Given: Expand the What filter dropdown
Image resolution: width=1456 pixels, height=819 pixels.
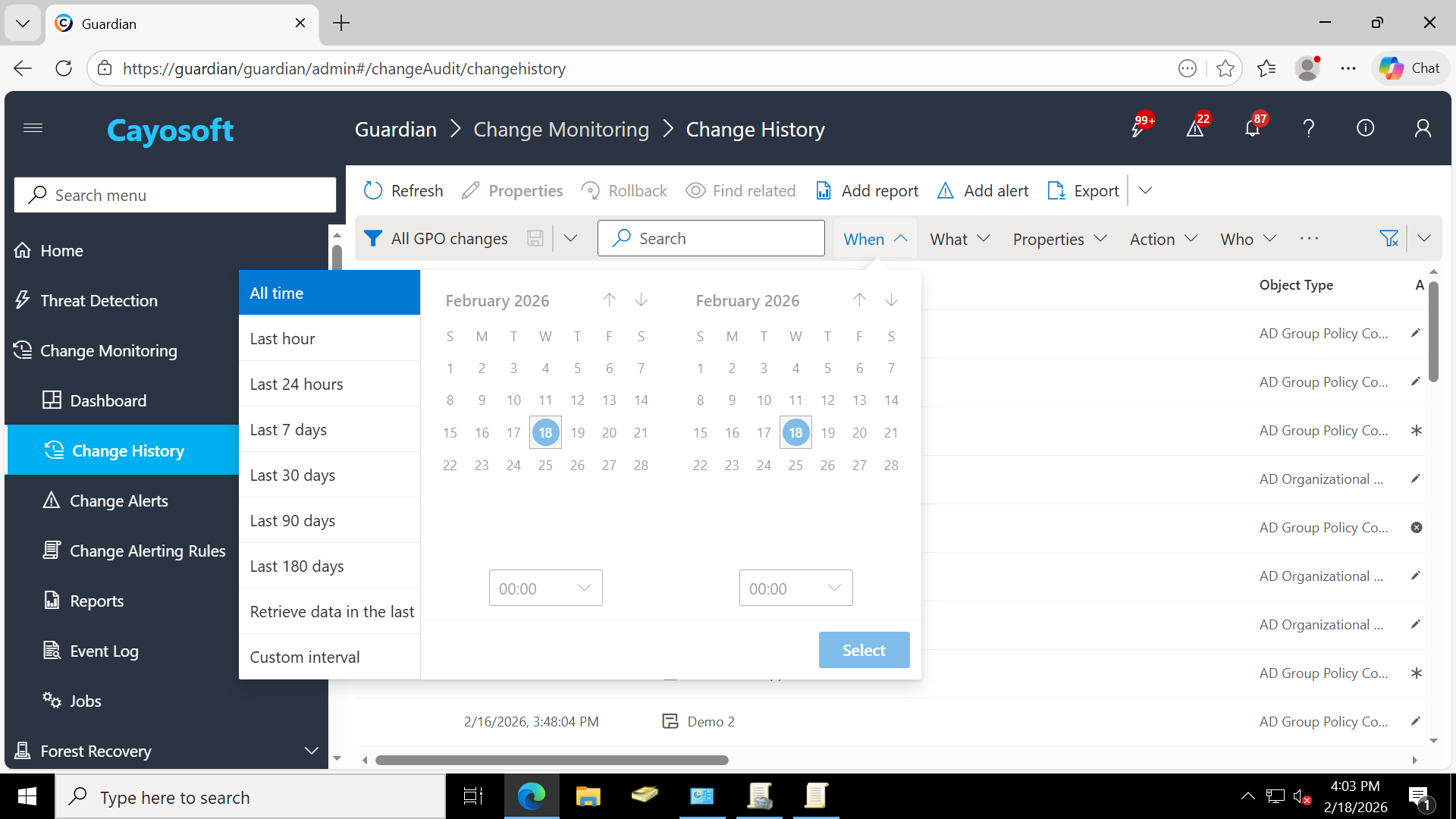Looking at the screenshot, I should [x=959, y=239].
